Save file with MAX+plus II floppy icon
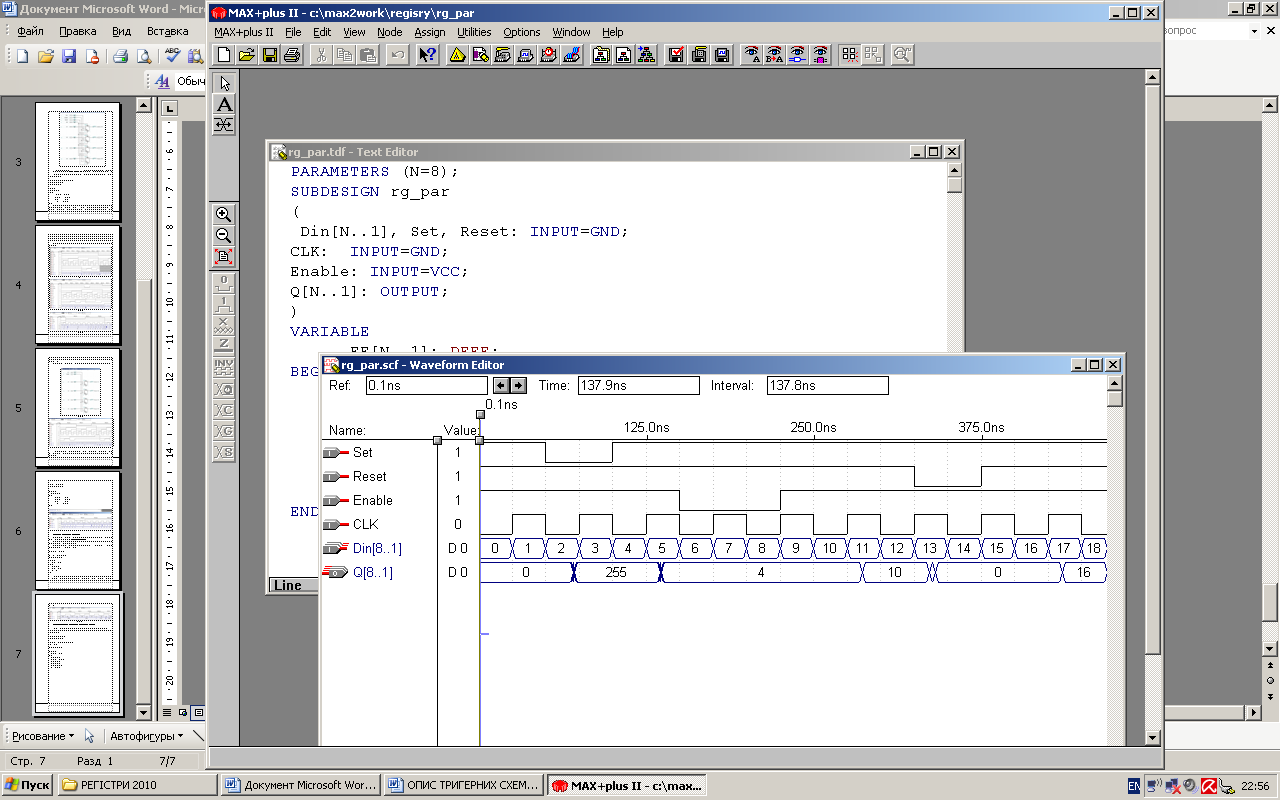This screenshot has width=1280, height=800. 269,55
